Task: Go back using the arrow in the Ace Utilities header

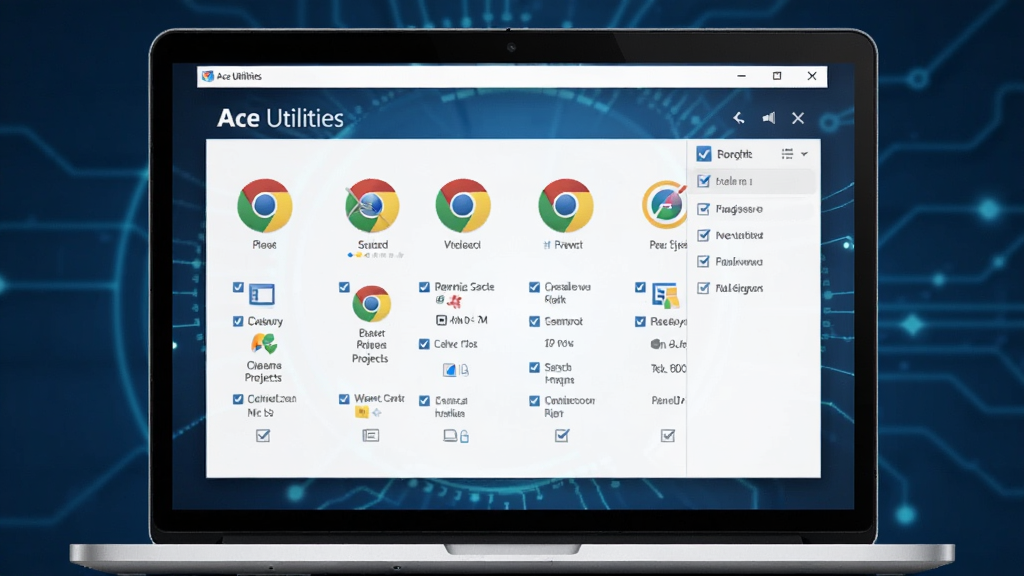Action: (739, 118)
